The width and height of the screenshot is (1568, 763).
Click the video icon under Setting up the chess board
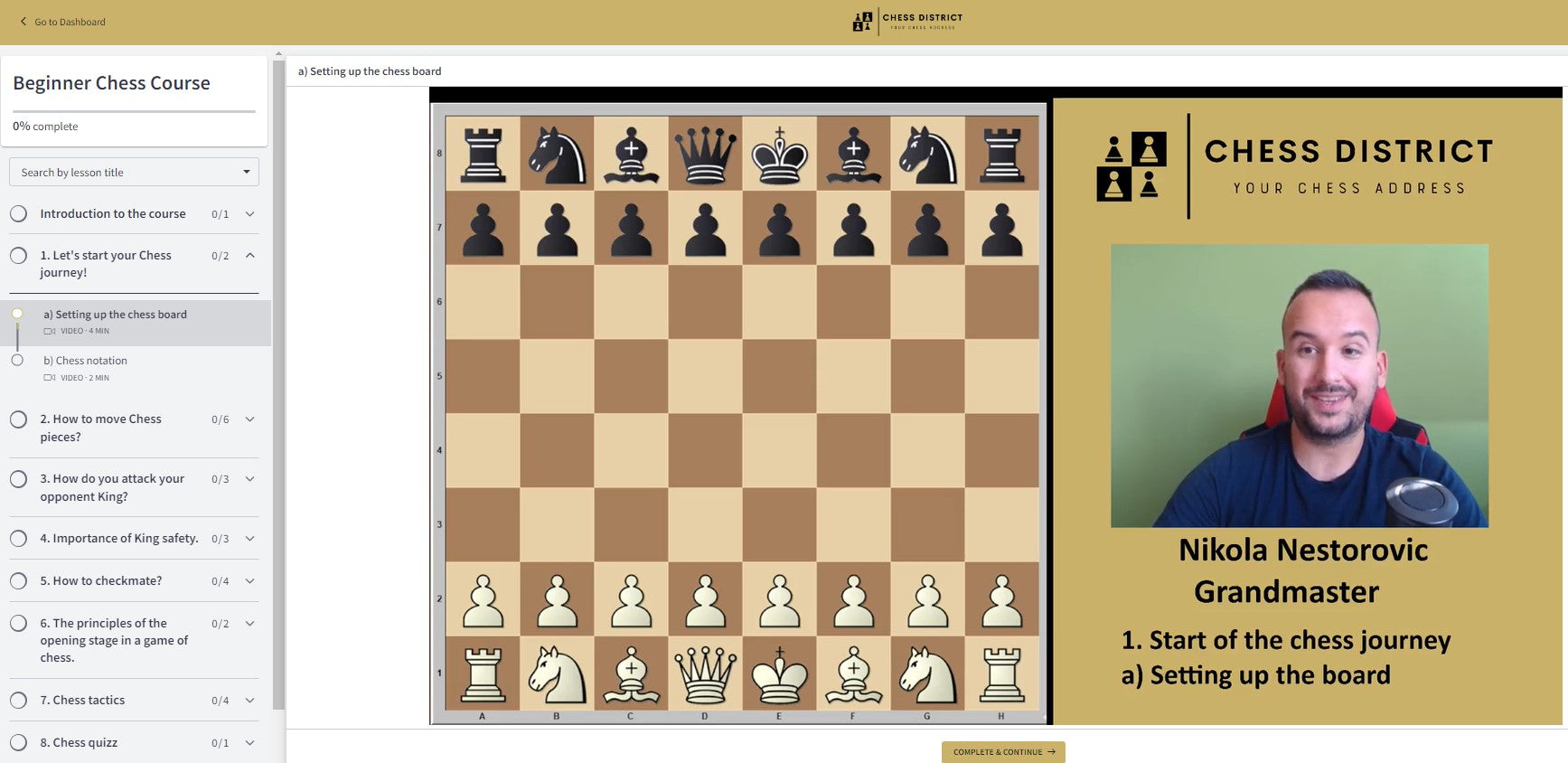point(50,332)
